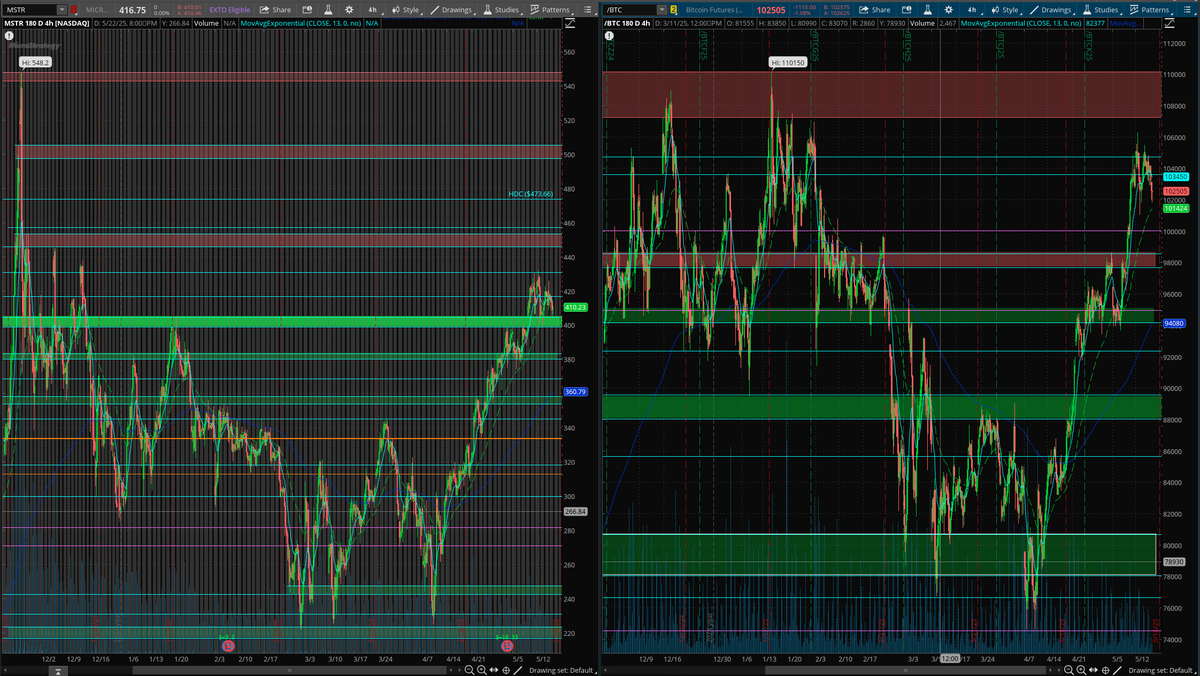Viewport: 1200px width, 676px height.
Task: Click the MSTR Volume label in the header
Action: click(206, 22)
